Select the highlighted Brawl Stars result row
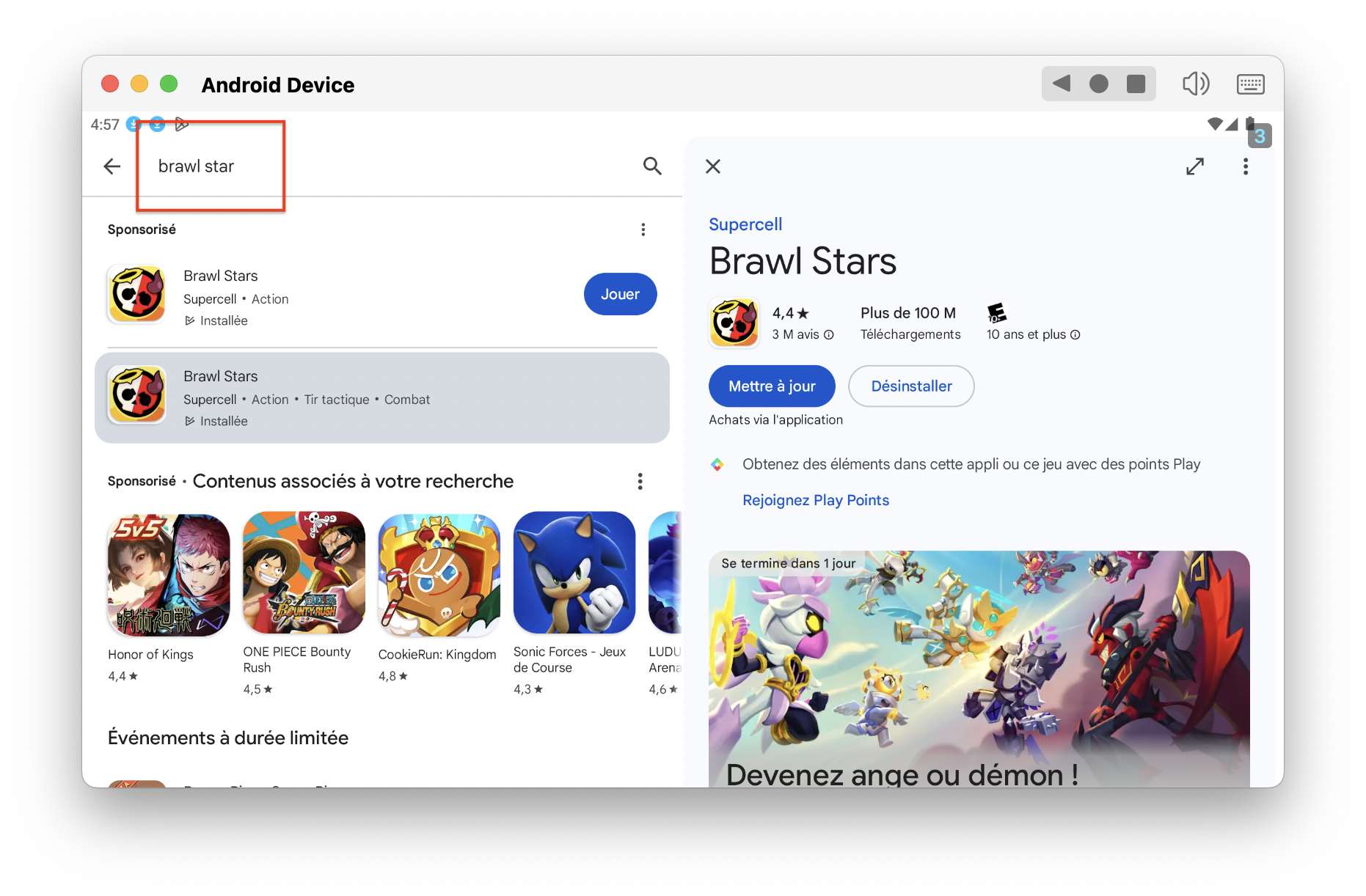Viewport: 1366px width, 896px height. point(382,398)
